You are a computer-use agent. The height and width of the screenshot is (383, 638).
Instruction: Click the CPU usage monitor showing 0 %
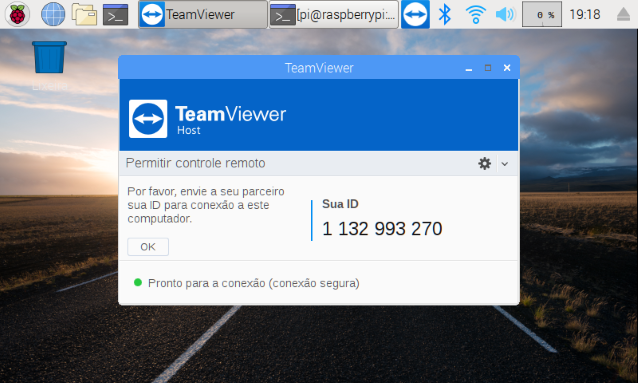(542, 14)
